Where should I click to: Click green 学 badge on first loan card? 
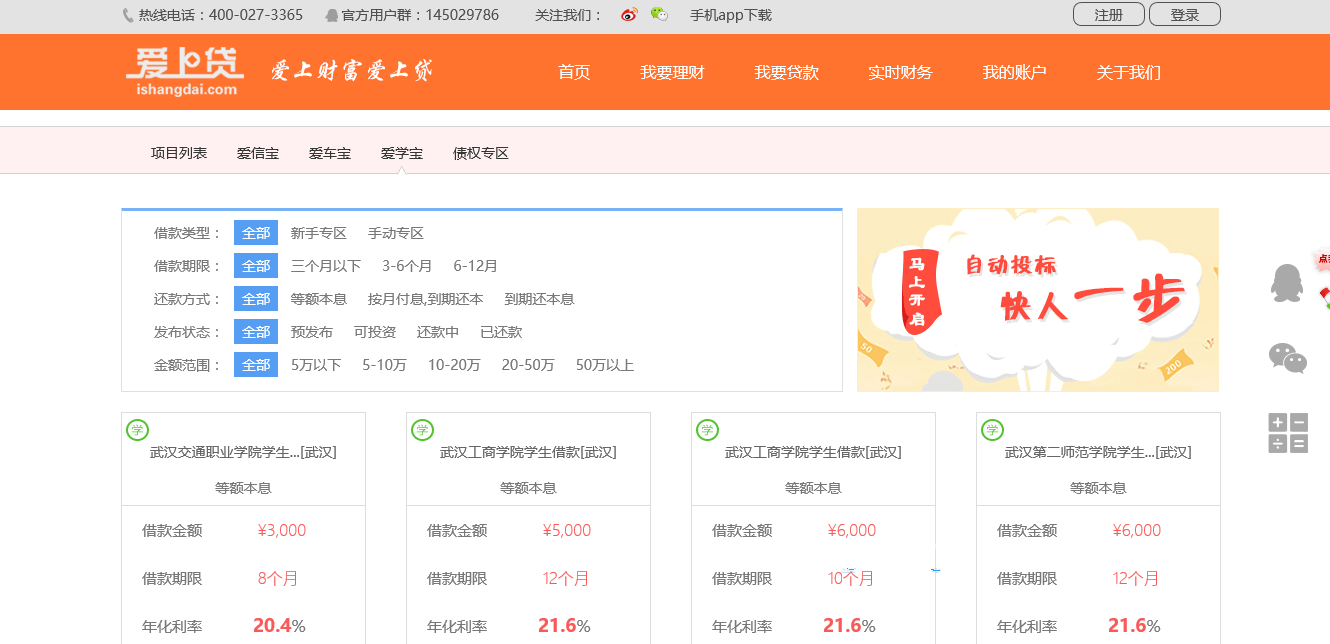pos(137,430)
